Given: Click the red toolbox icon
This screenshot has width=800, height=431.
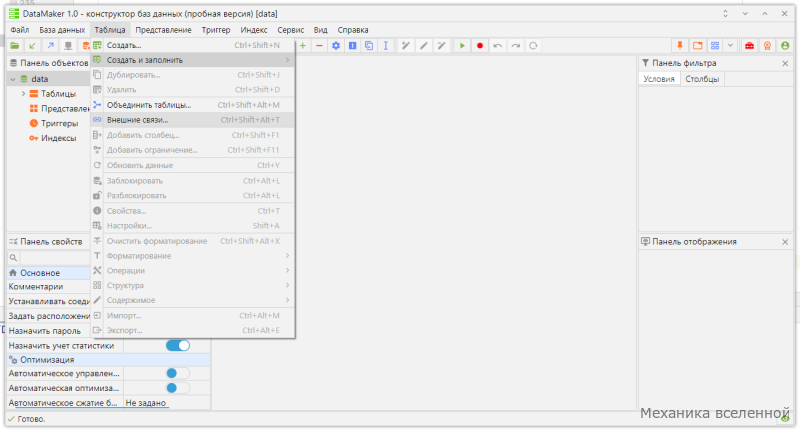Looking at the screenshot, I should point(749,46).
